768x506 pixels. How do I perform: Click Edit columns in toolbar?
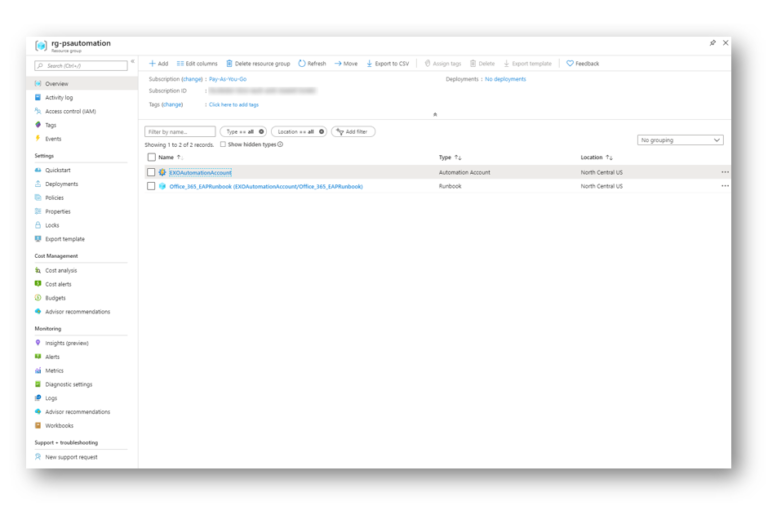click(x=197, y=64)
